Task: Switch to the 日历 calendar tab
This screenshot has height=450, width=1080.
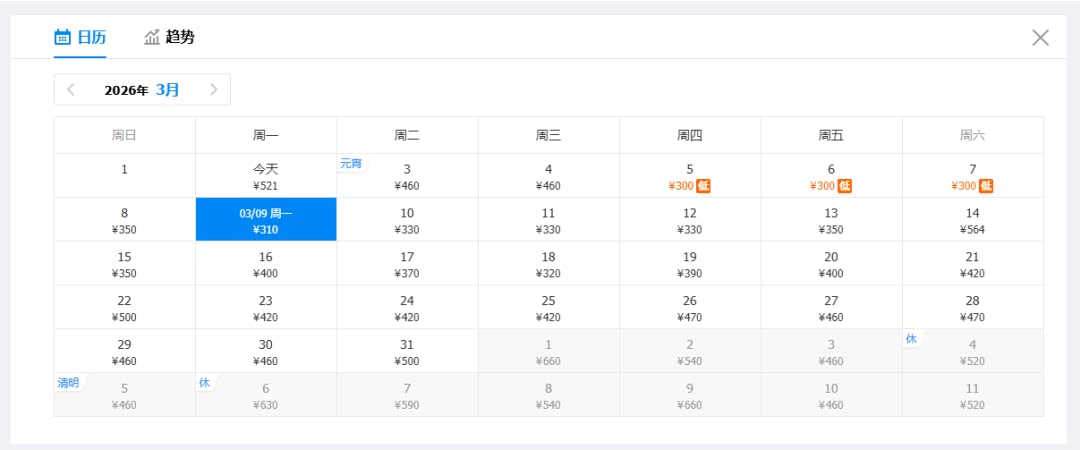Action: tap(80, 38)
